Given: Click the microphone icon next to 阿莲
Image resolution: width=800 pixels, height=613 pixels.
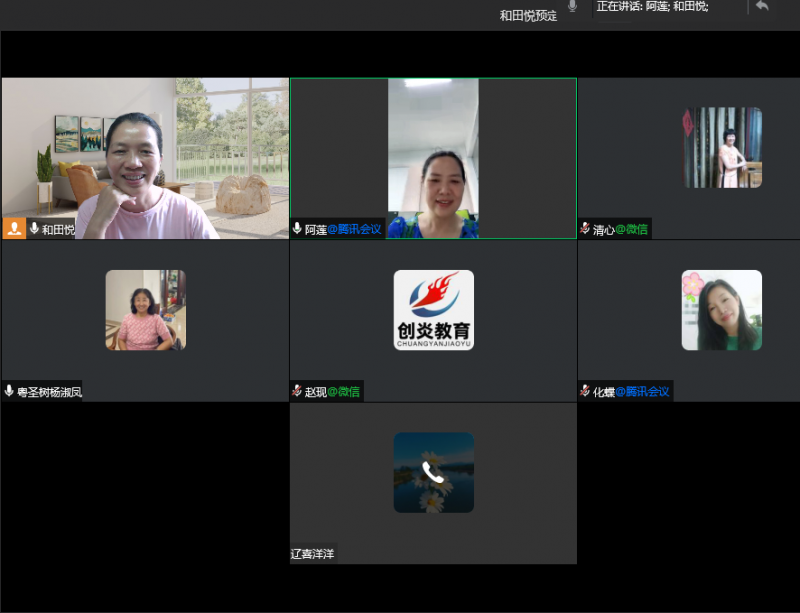Looking at the screenshot, I should point(297,229).
